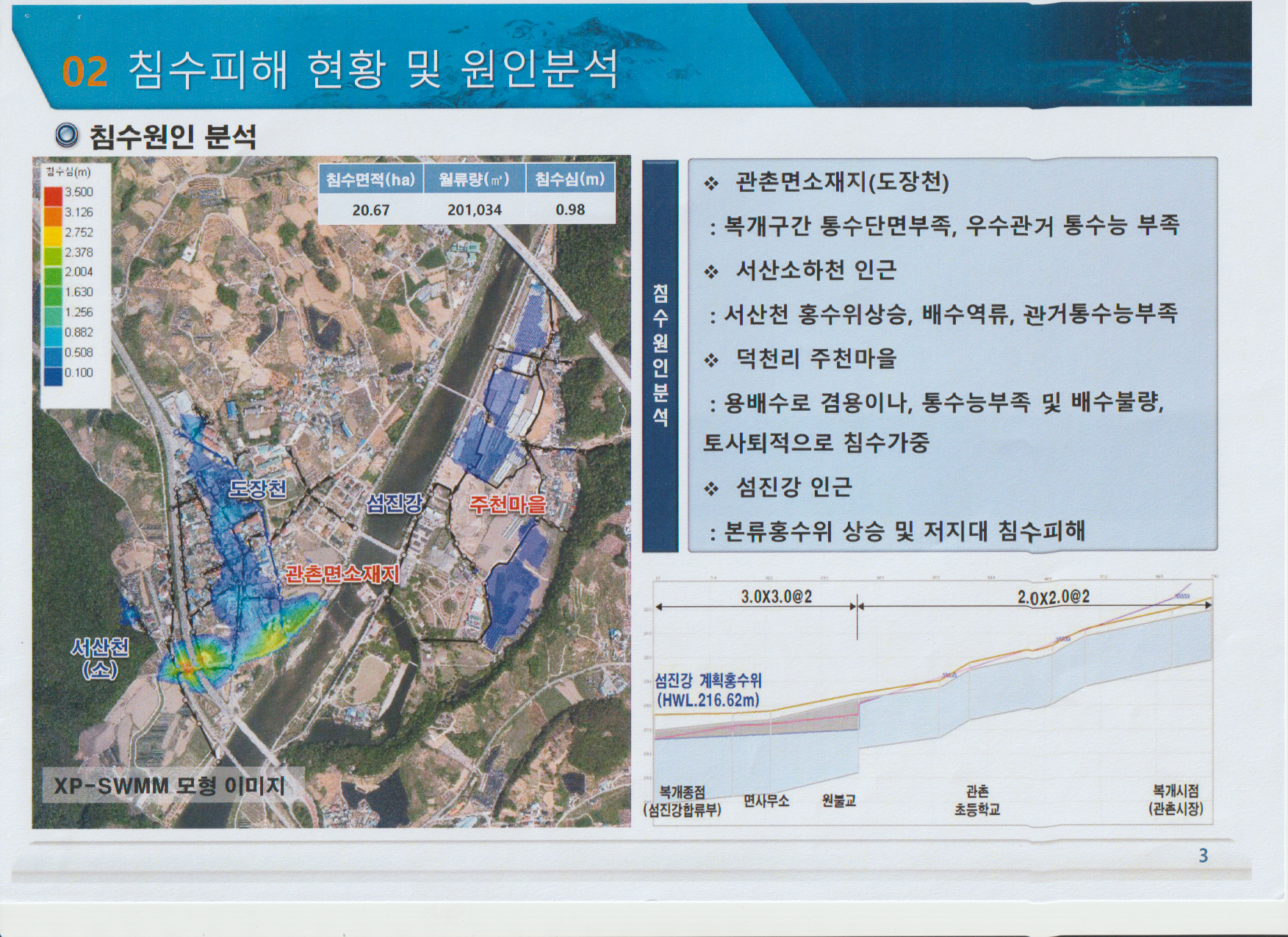1288x937 pixels.
Task: Click the red 관촌면소재지 label on the map
Action: 342,573
